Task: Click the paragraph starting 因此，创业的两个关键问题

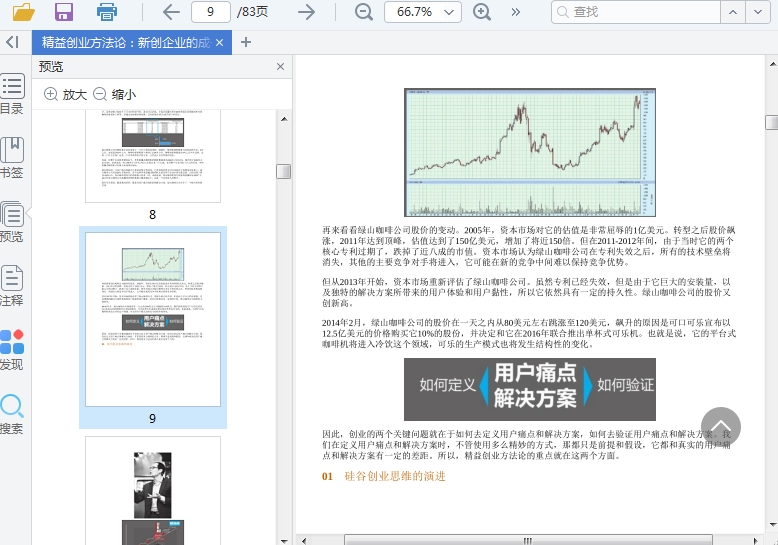Action: 526,444
